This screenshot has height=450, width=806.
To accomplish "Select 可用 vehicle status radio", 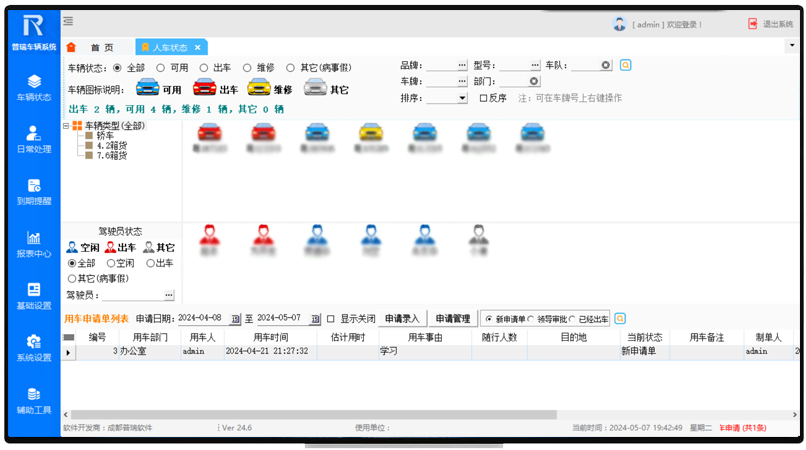I will click(161, 67).
